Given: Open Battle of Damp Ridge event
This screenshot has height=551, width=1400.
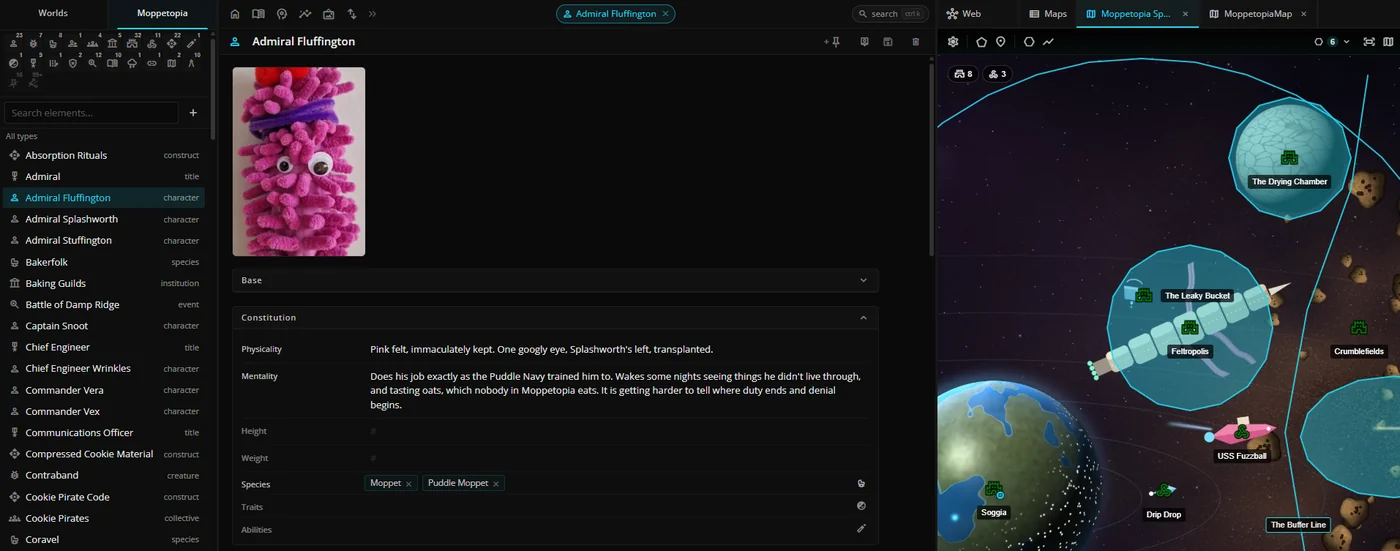Looking at the screenshot, I should pyautogui.click(x=104, y=304).
